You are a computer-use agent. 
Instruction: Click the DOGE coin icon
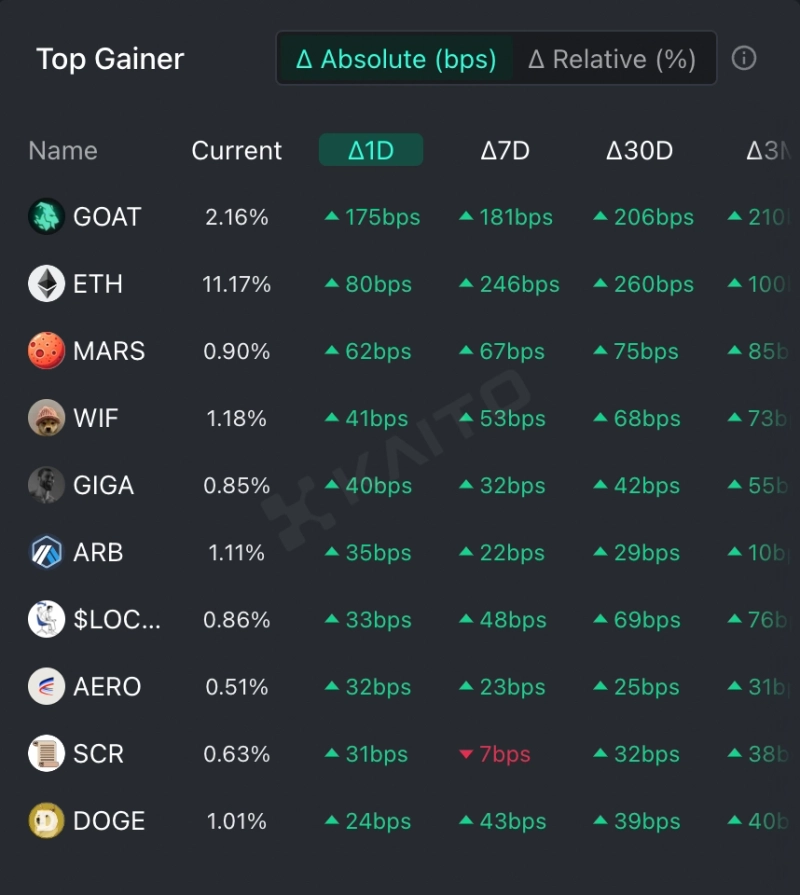[46, 821]
